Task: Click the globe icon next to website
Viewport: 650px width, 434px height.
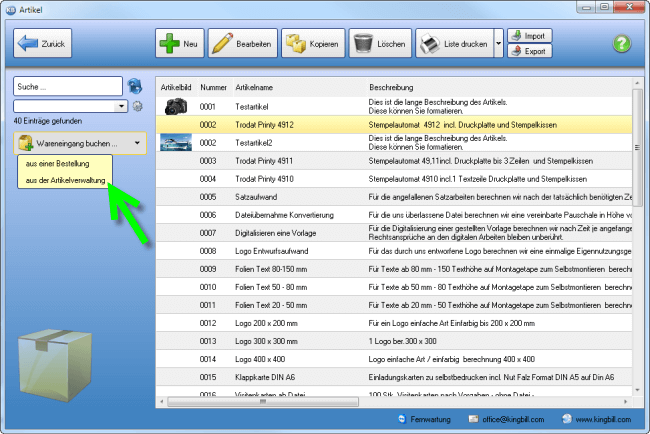Action: (x=567, y=419)
